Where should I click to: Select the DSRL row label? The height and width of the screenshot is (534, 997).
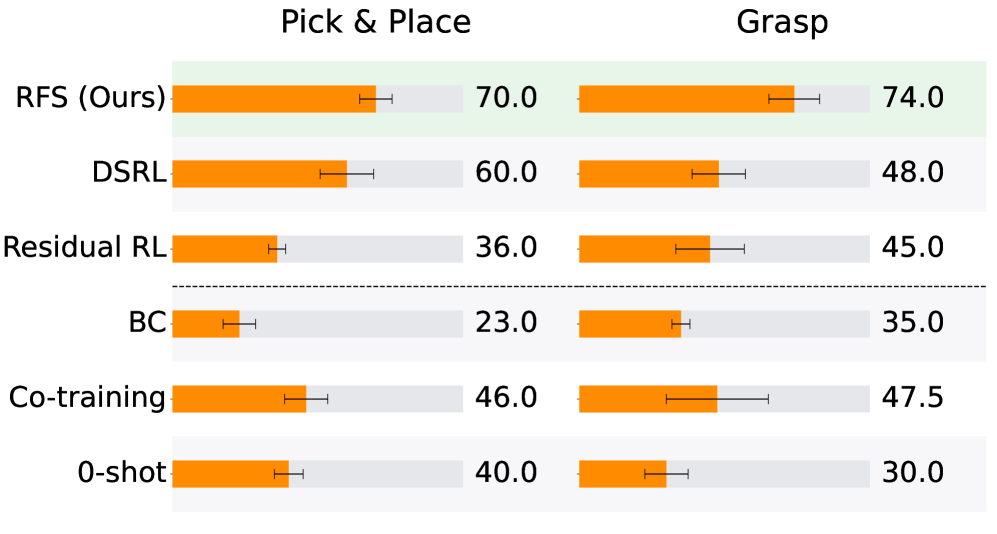tap(130, 173)
